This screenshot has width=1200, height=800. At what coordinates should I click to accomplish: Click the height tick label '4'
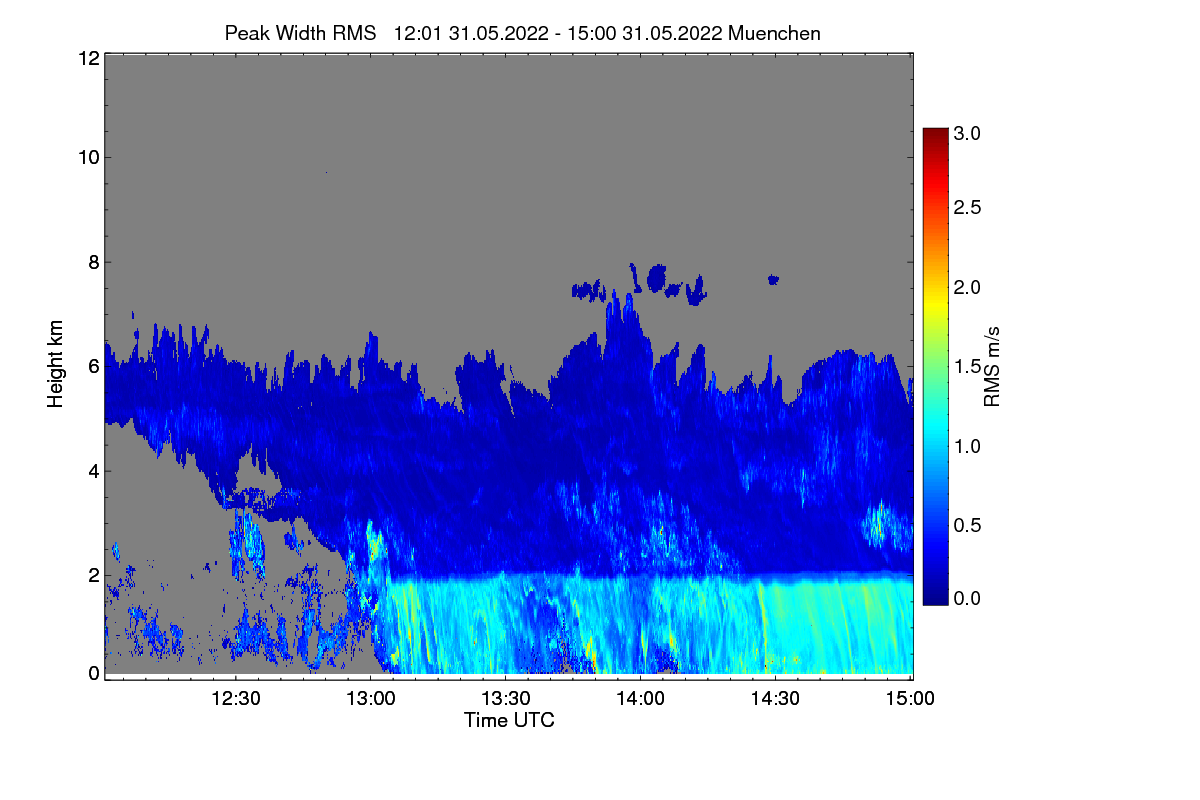[93, 470]
